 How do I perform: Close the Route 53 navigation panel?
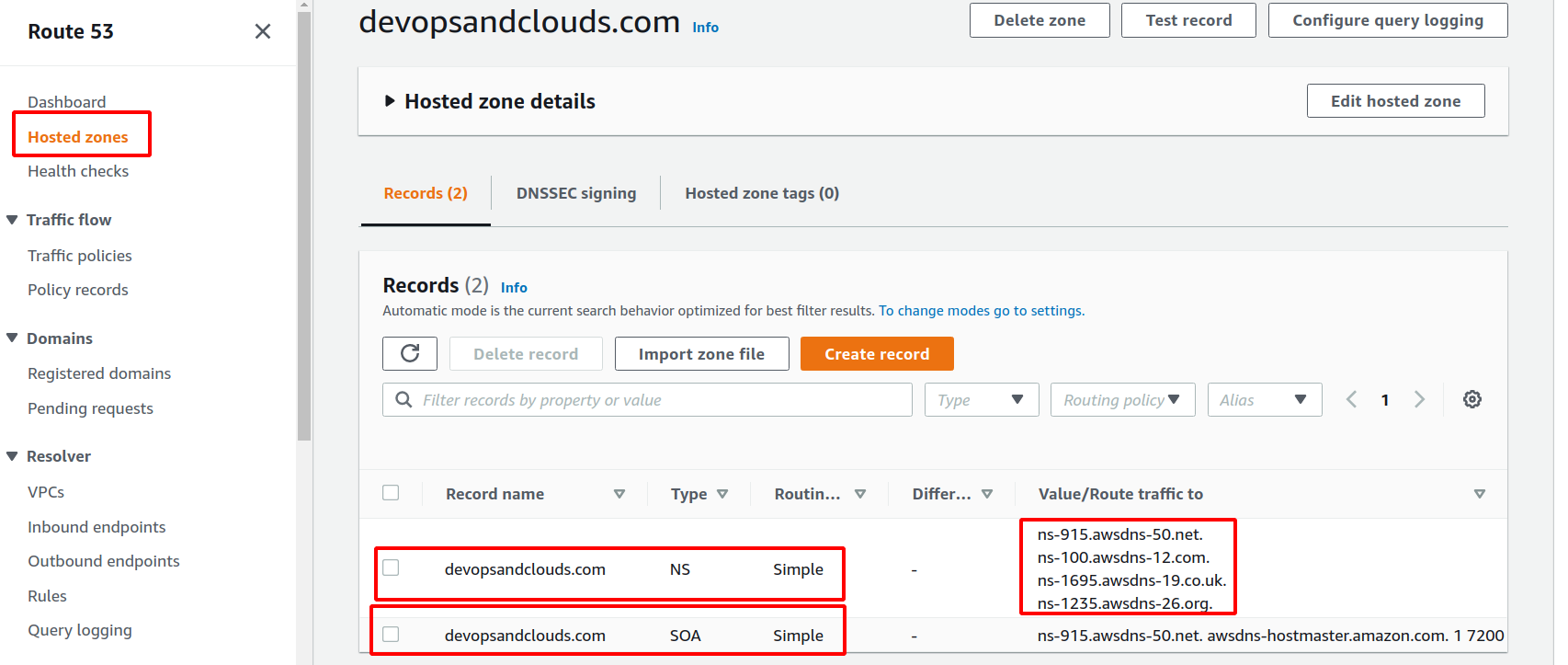click(263, 31)
